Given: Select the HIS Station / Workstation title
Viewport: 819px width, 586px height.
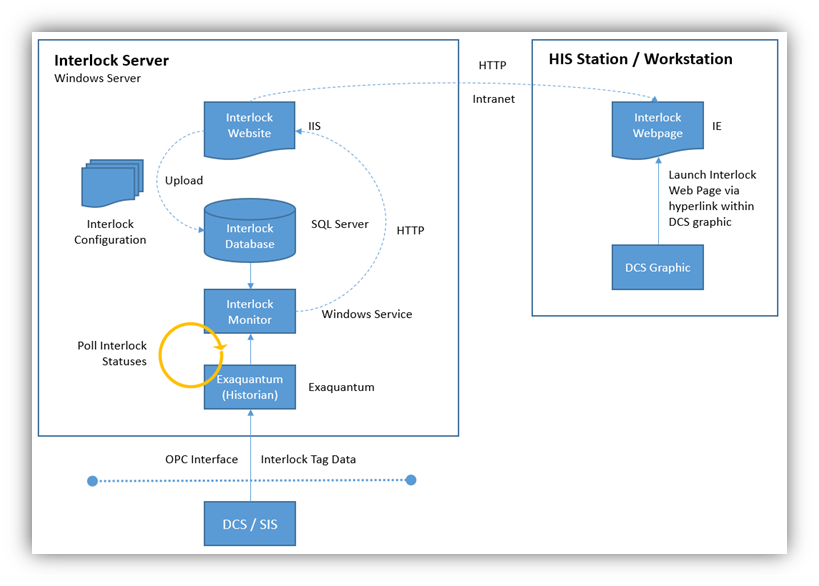Looking at the screenshot, I should click(x=639, y=58).
